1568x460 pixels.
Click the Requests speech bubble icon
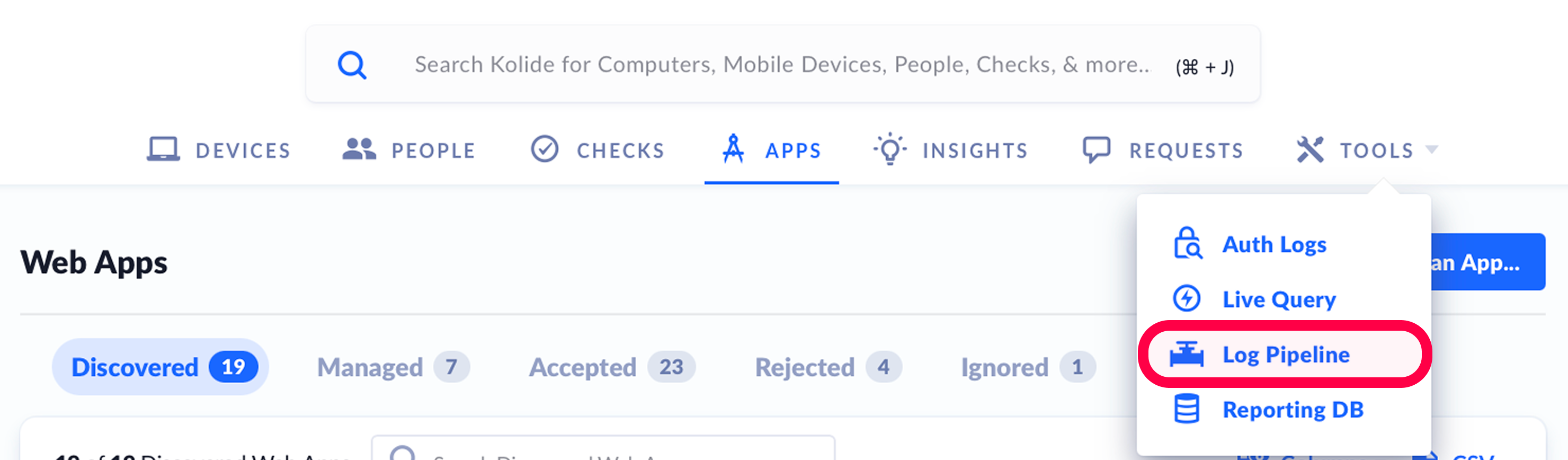click(1096, 150)
